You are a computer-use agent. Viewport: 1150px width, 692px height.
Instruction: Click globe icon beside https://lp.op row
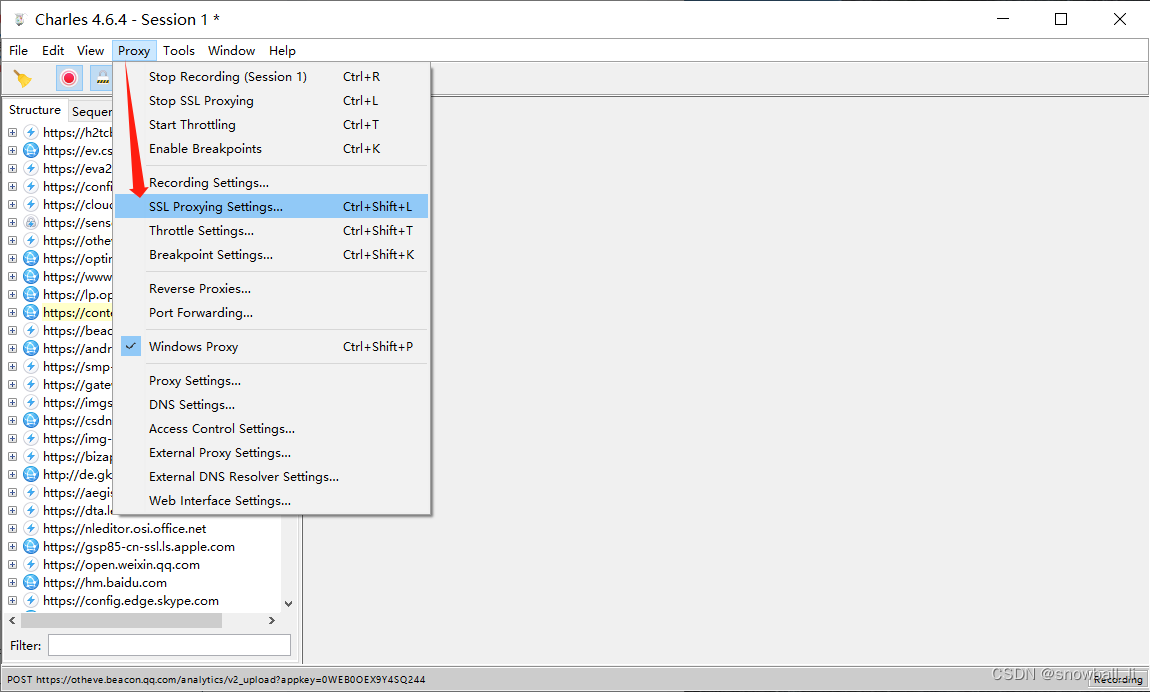click(31, 294)
